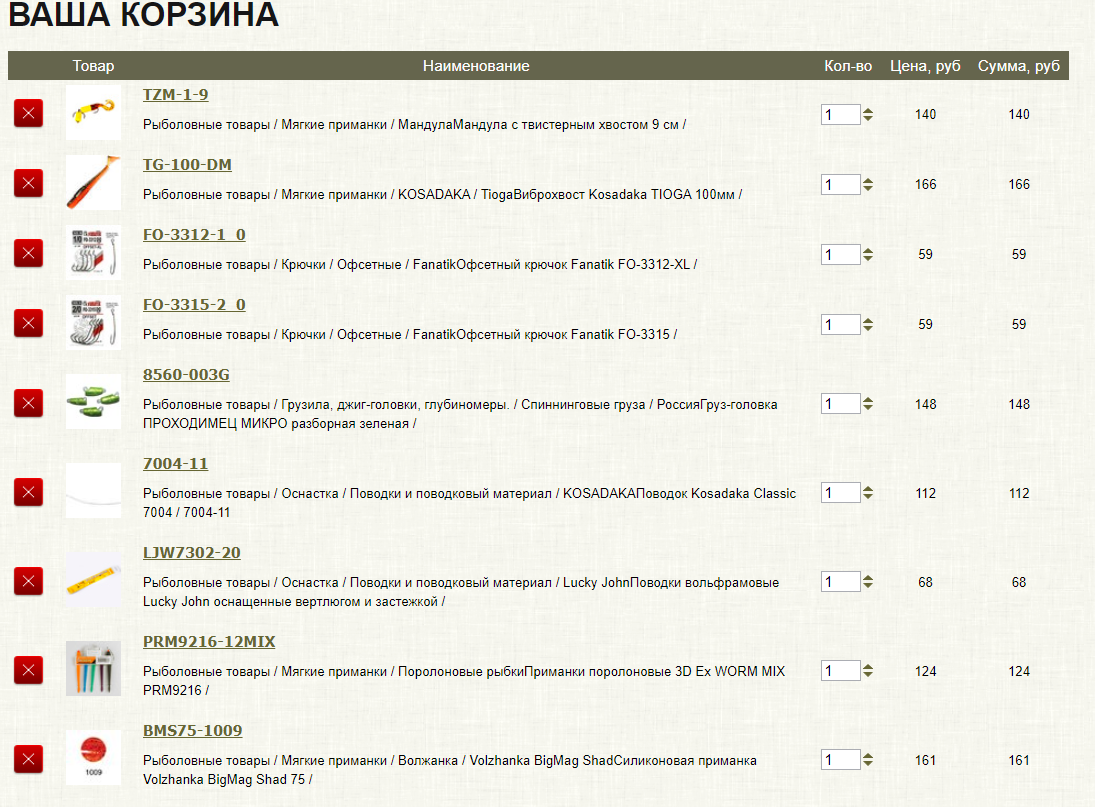This screenshot has width=1095, height=807.
Task: Focus quantity field for BMS75-1009
Action: tap(840, 760)
